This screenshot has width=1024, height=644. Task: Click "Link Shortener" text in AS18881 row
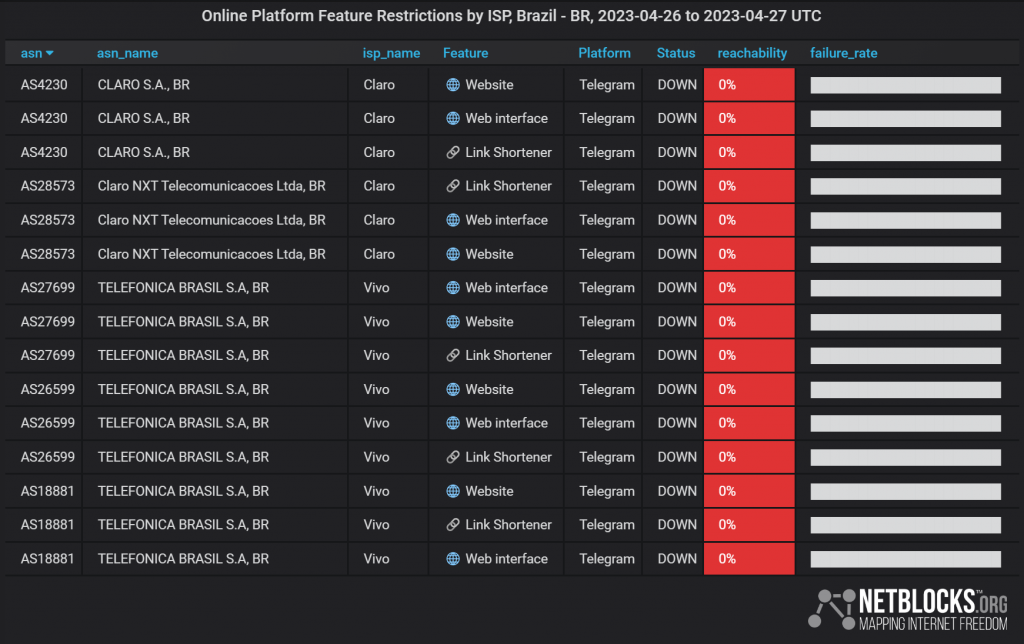tap(508, 524)
